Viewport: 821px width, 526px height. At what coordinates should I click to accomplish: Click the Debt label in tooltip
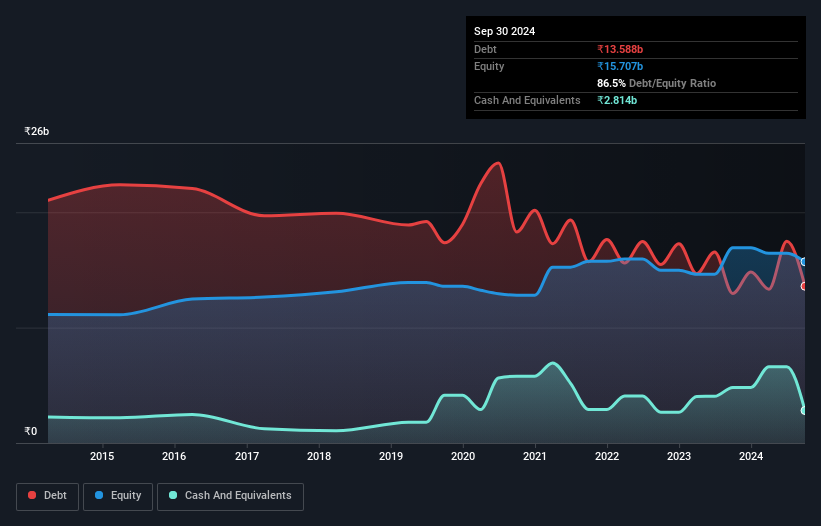[485, 49]
